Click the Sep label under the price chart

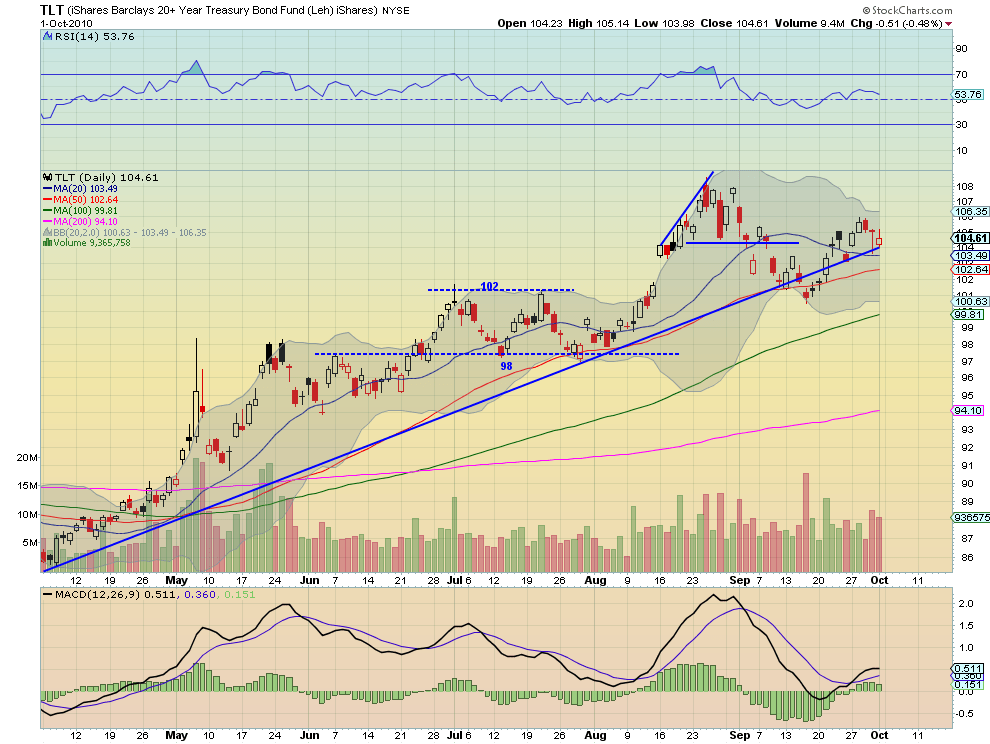tap(739, 580)
